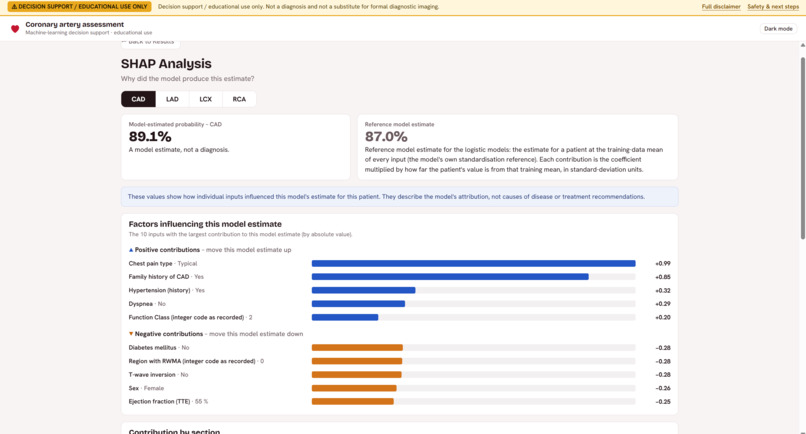The image size is (806, 434).
Task: Click the Chest pain type blue bar
Action: click(473, 263)
